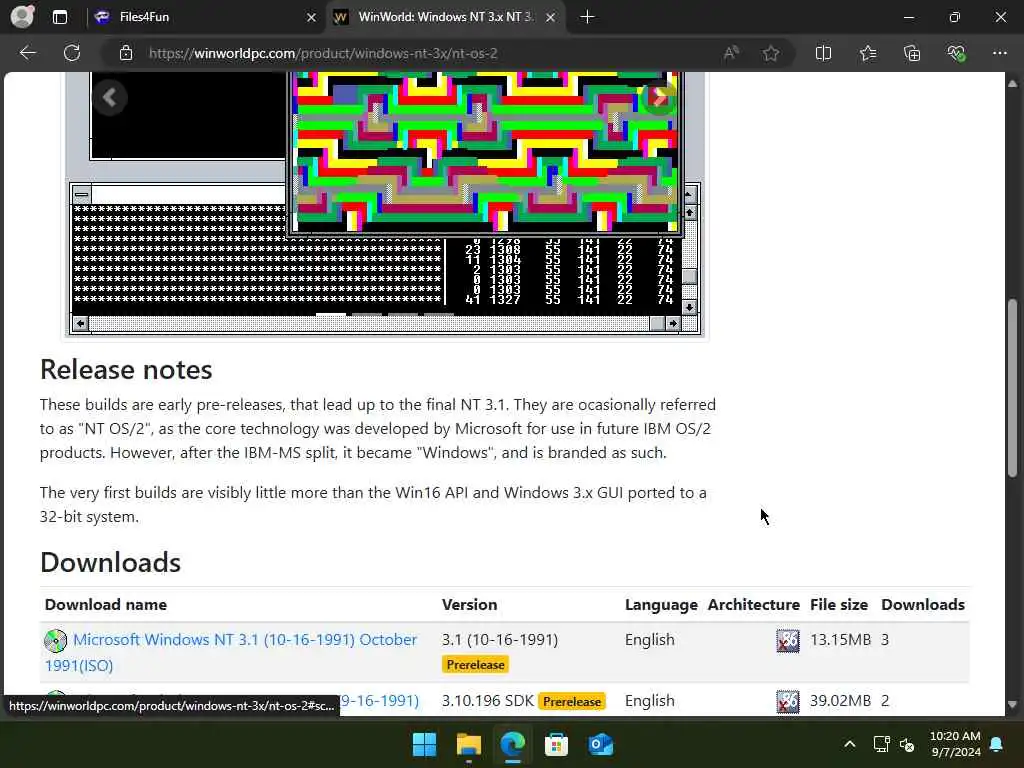Image resolution: width=1024 pixels, height=768 pixels.
Task: Select the 'Version' column header
Action: click(470, 605)
